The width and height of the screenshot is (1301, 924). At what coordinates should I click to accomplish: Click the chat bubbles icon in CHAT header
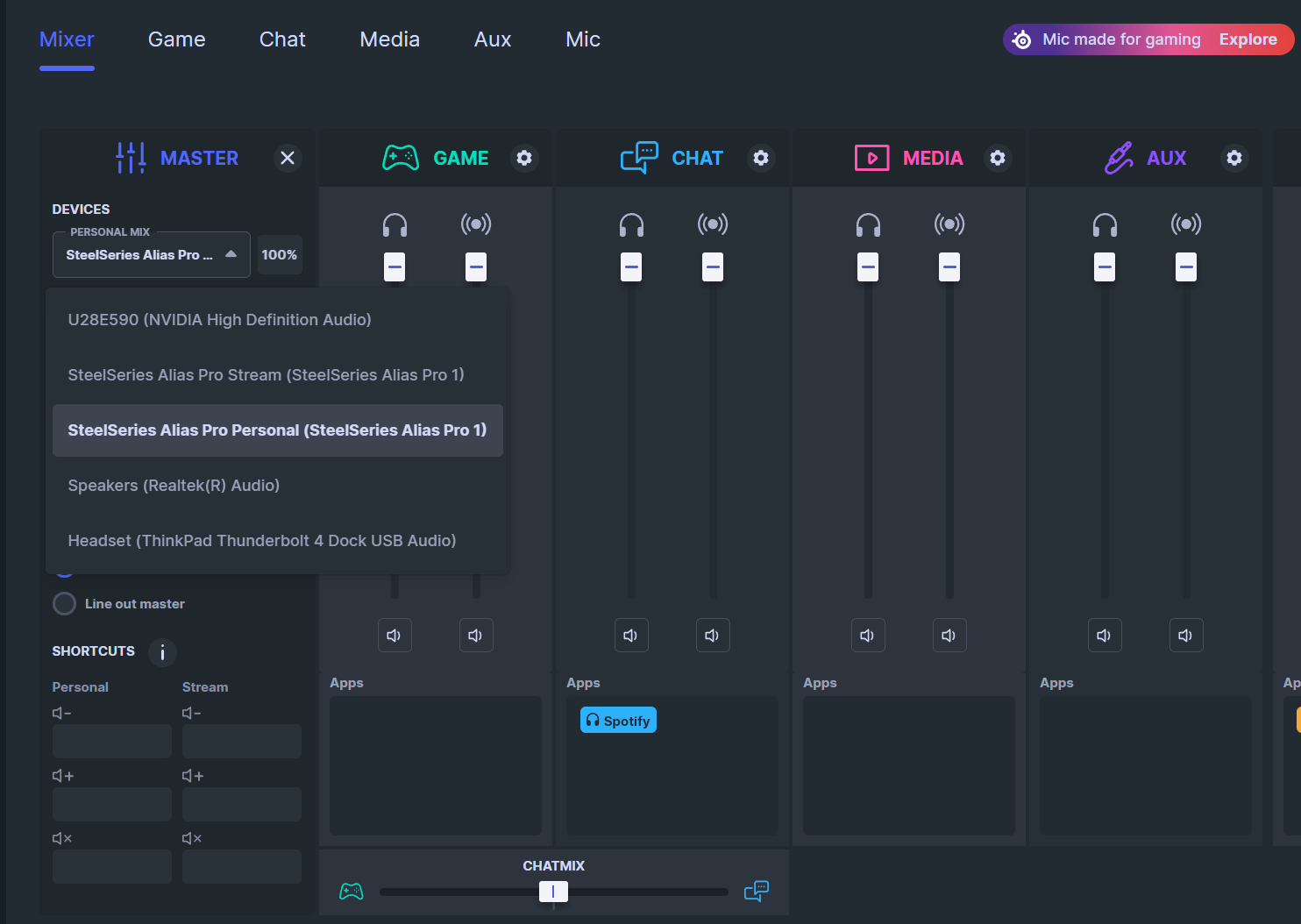[x=639, y=158]
